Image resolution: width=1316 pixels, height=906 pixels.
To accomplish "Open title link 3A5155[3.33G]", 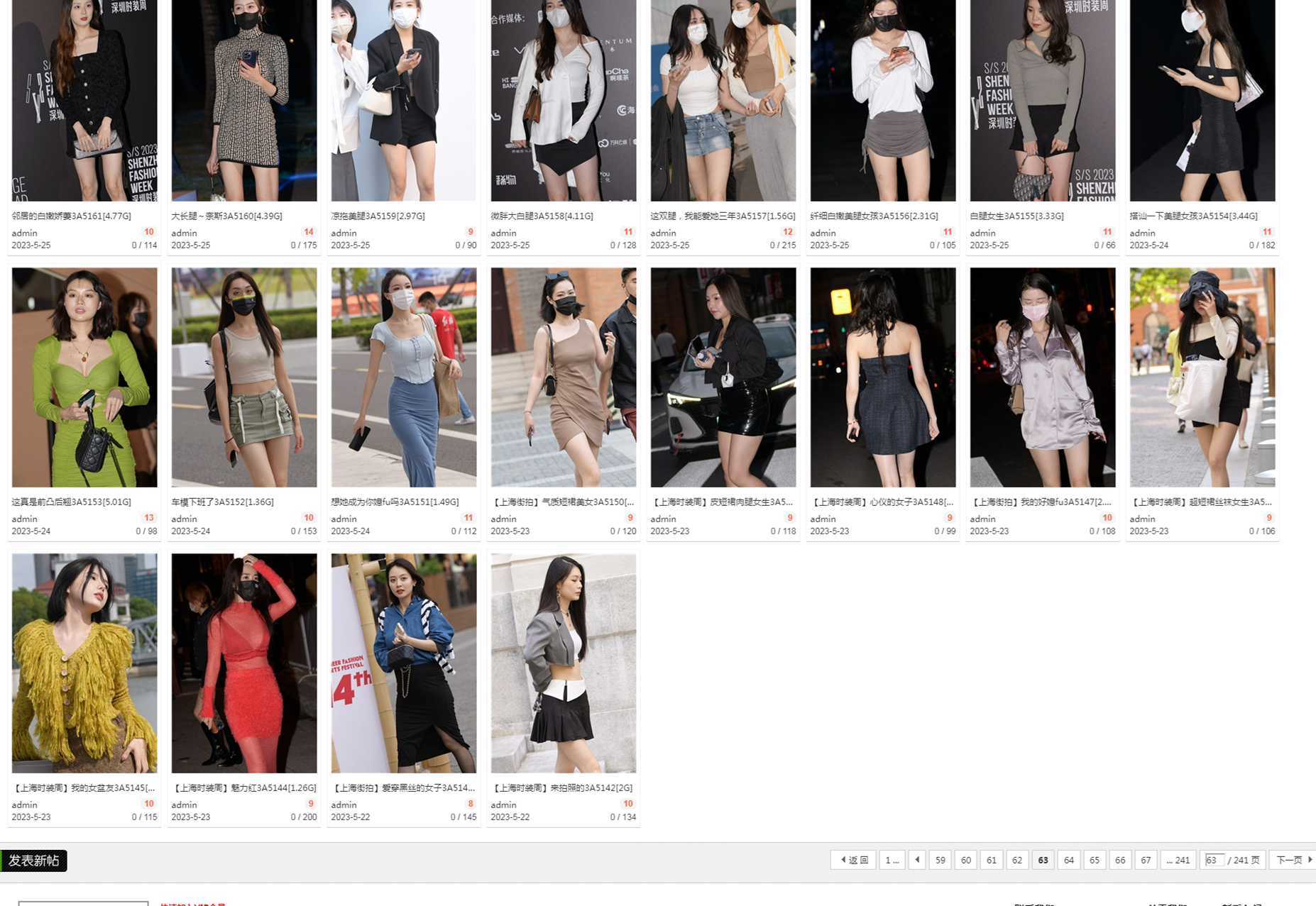I will coord(1017,216).
